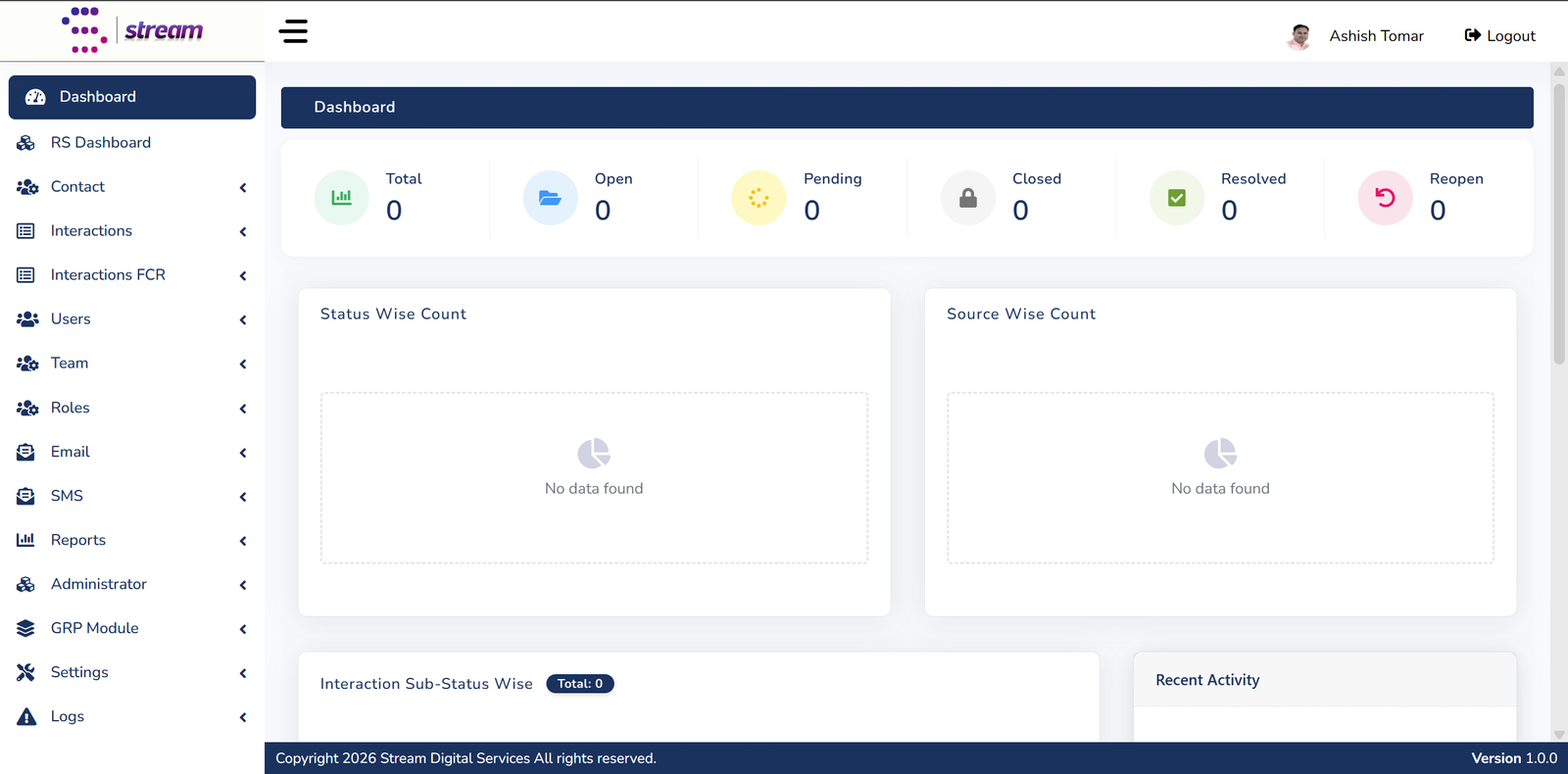Click the Total bar chart icon
This screenshot has height=774, width=1568.
tap(341, 198)
